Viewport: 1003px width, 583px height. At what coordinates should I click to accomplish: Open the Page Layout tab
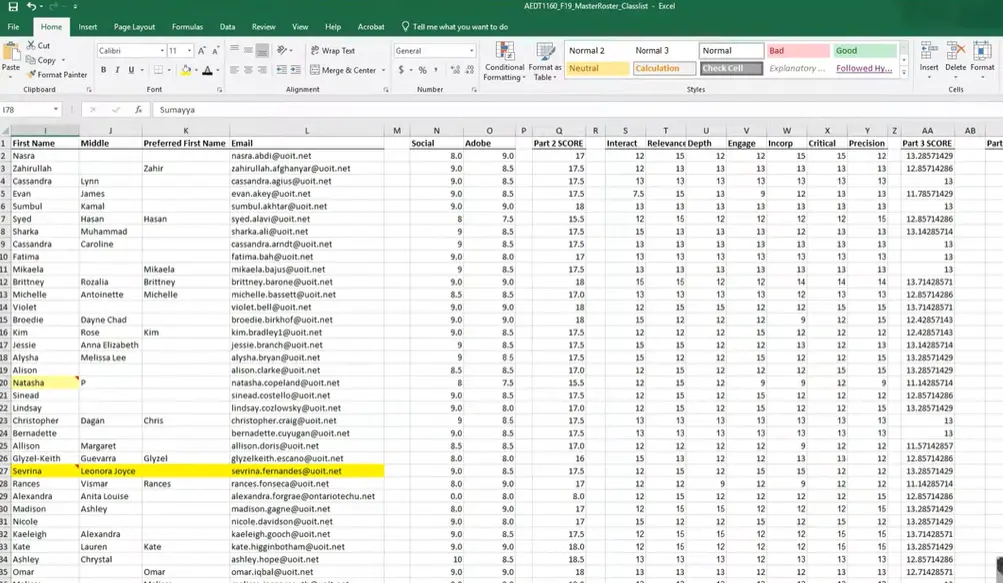[x=134, y=27]
